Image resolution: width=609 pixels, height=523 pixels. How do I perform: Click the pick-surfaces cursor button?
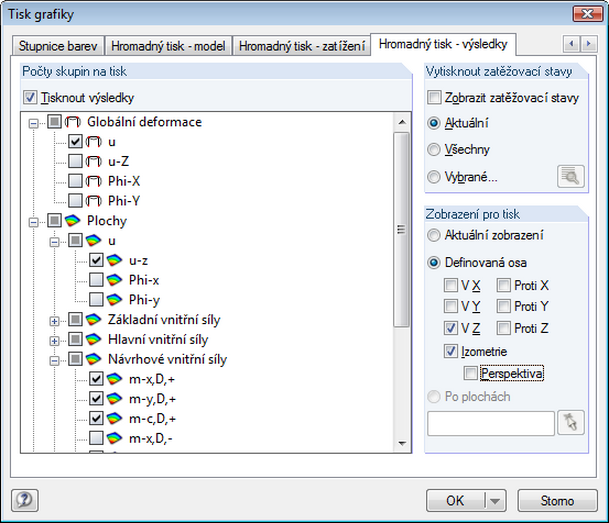click(571, 422)
